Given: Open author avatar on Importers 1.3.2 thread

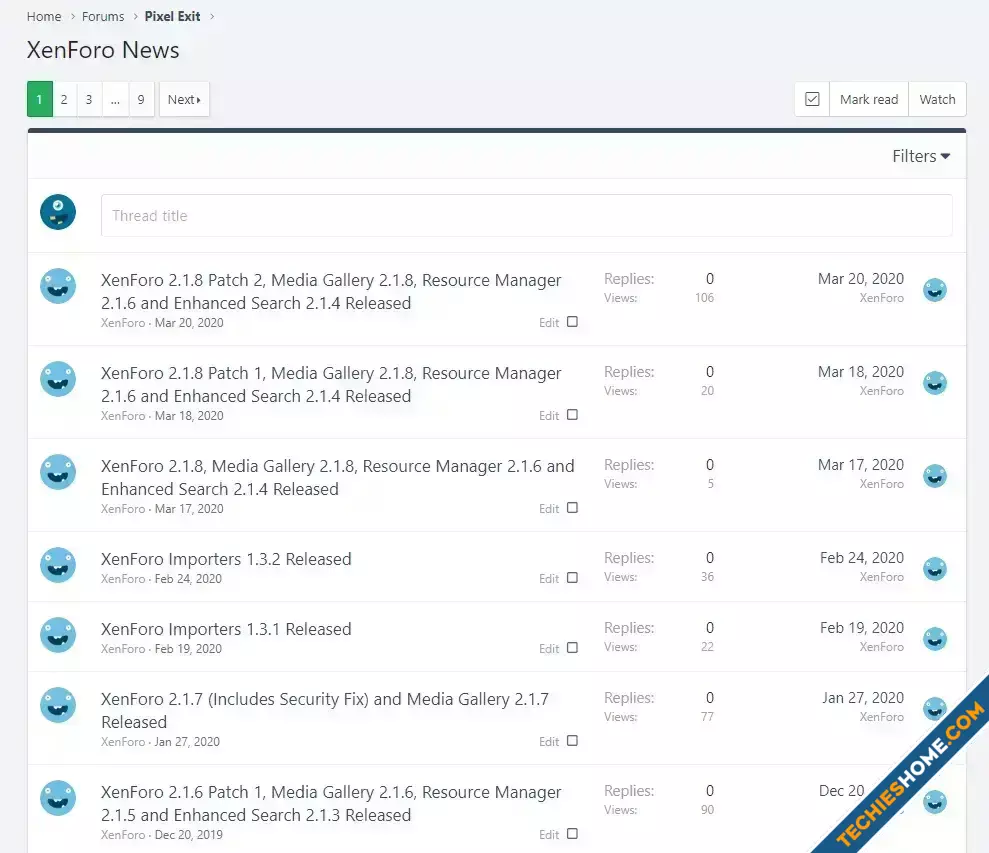Looking at the screenshot, I should click(x=58, y=565).
